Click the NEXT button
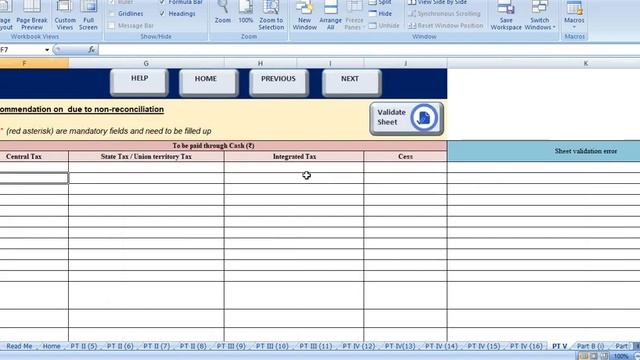 click(x=351, y=82)
